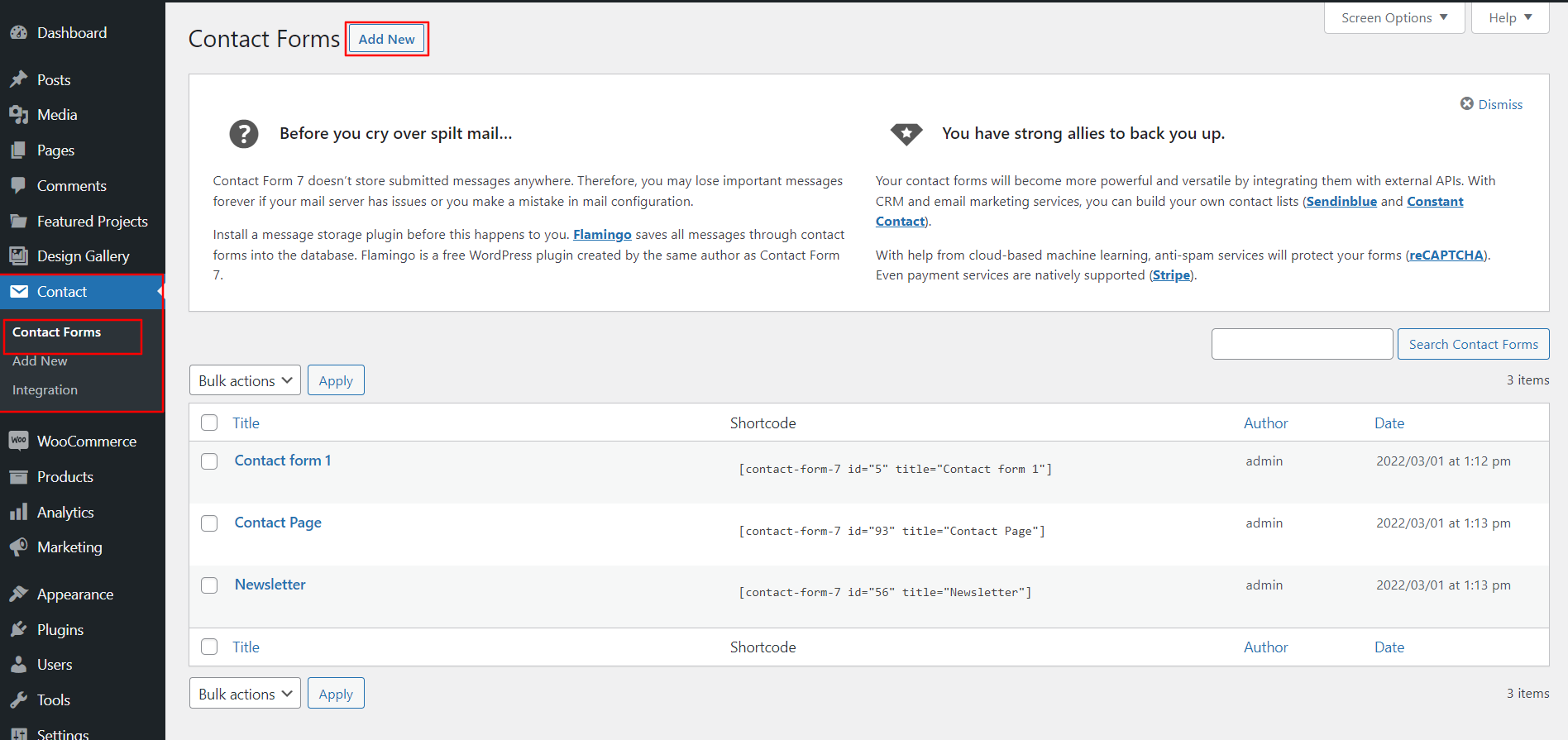The height and width of the screenshot is (740, 1568).
Task: Select the Contact form 1 shortcode text
Action: pyautogui.click(x=895, y=469)
